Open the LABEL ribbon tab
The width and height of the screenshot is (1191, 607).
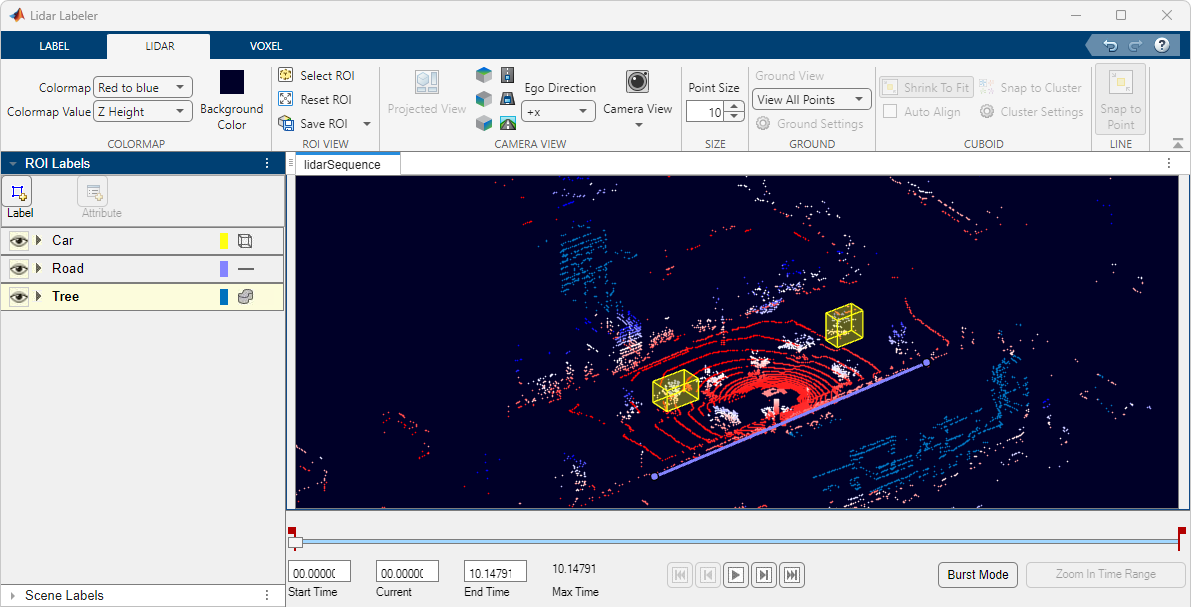[x=54, y=45]
